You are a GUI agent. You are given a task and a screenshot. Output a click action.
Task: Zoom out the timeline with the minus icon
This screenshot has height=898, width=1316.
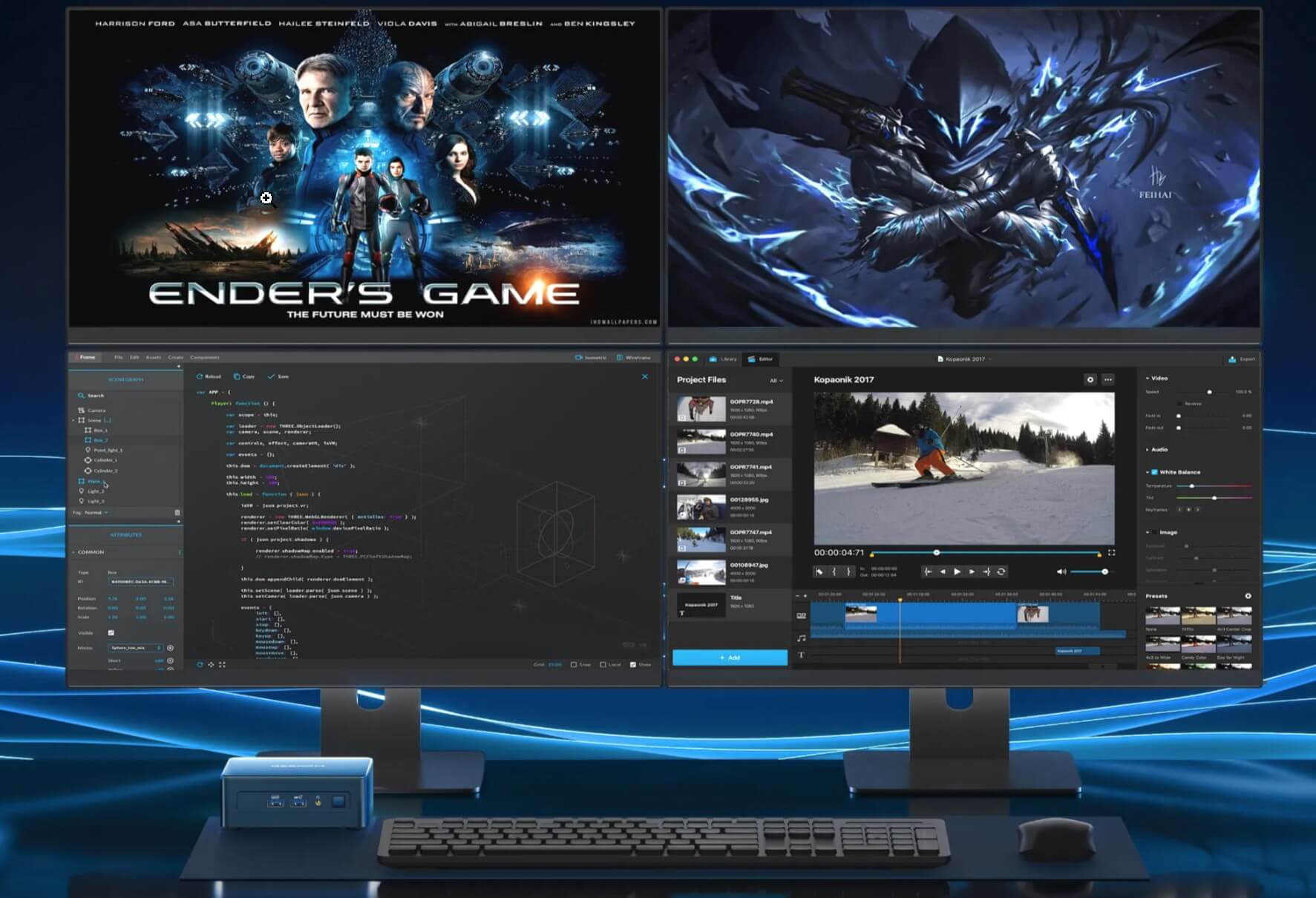pyautogui.click(x=798, y=595)
